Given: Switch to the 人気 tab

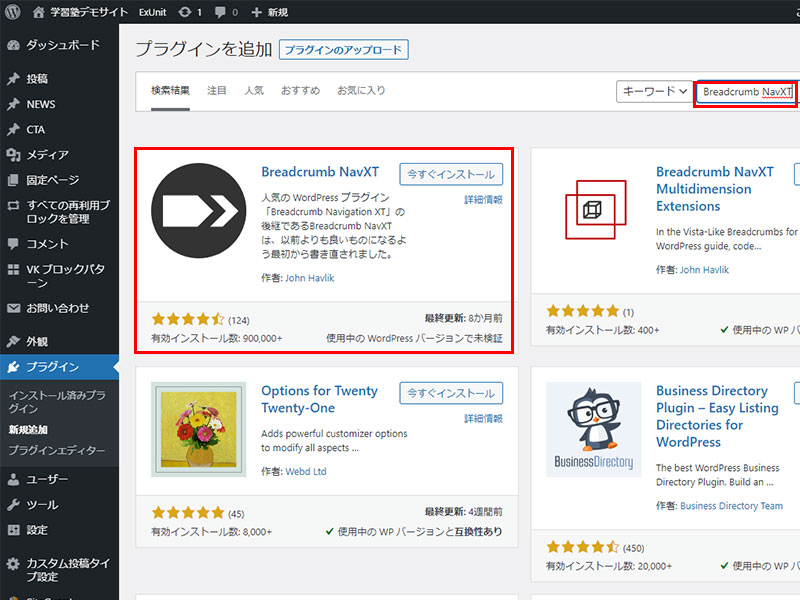Looking at the screenshot, I should [x=254, y=90].
